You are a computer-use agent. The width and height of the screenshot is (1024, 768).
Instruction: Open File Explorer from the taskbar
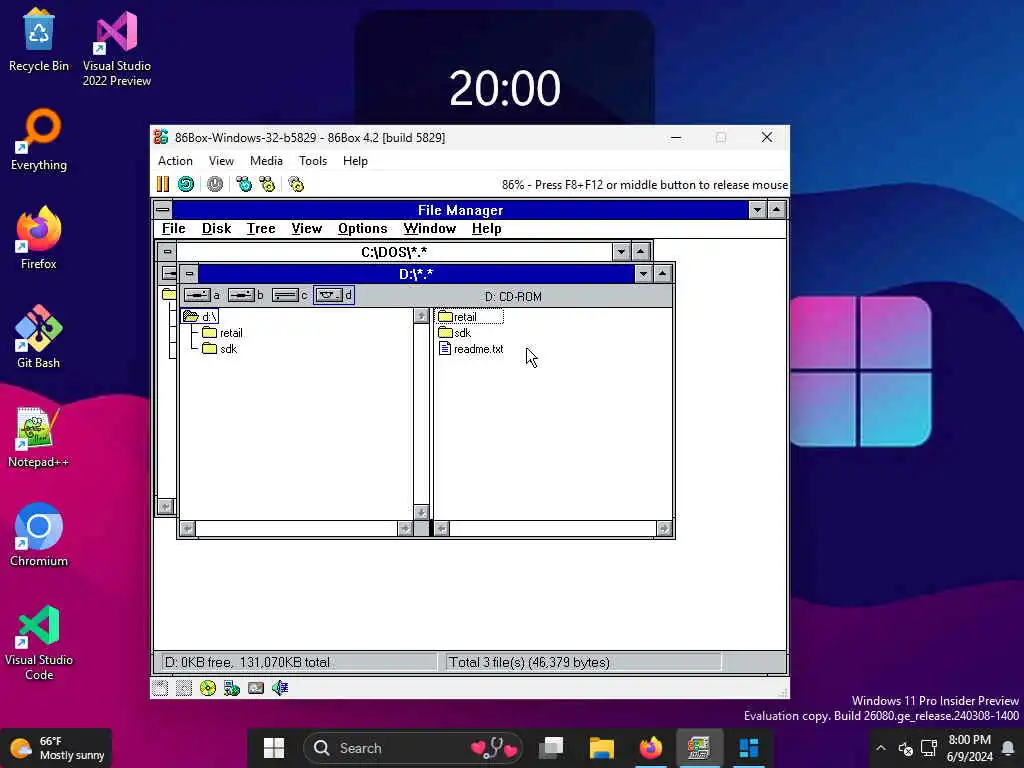(x=601, y=748)
